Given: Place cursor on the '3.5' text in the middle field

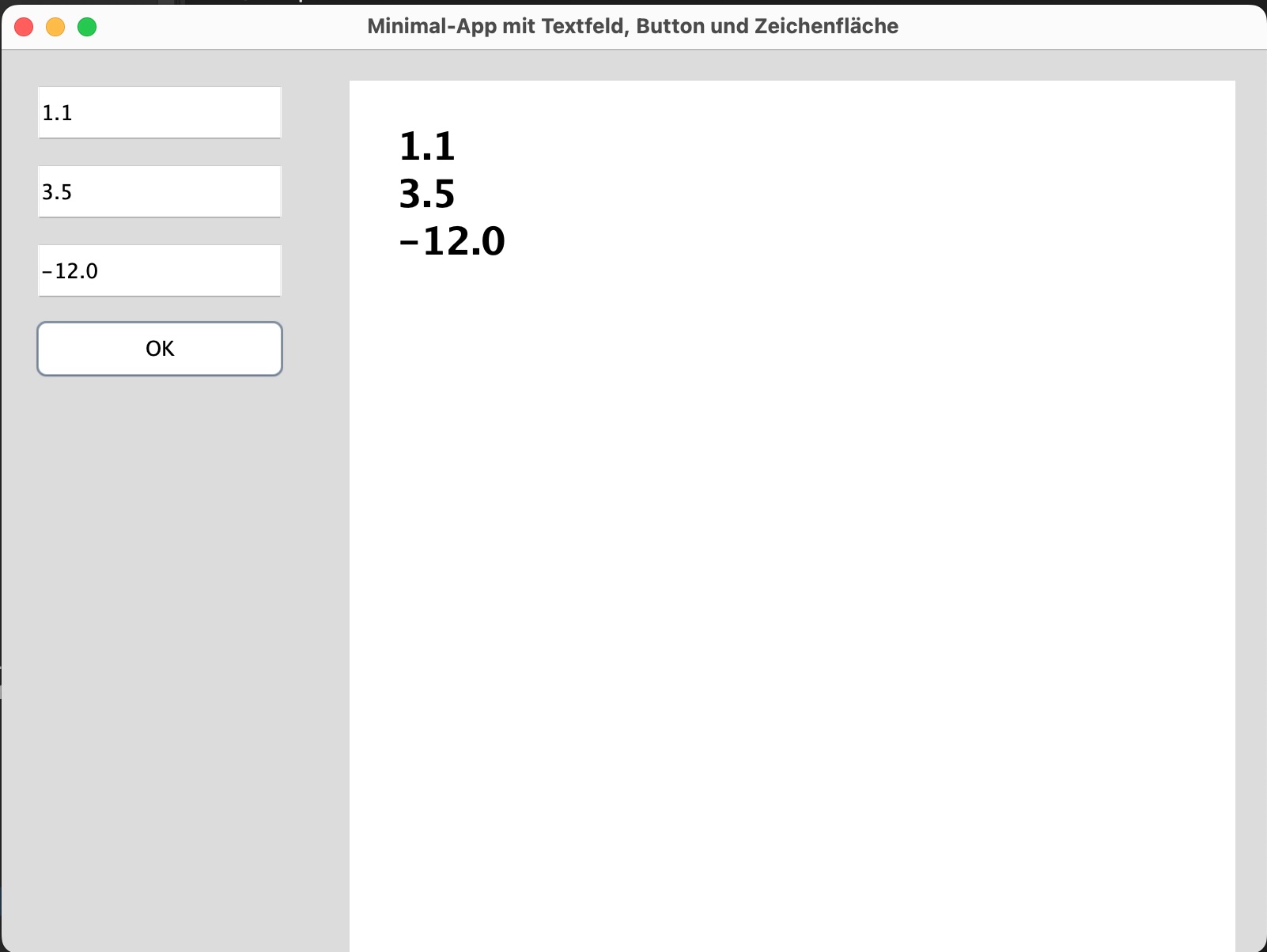Looking at the screenshot, I should point(57,192).
